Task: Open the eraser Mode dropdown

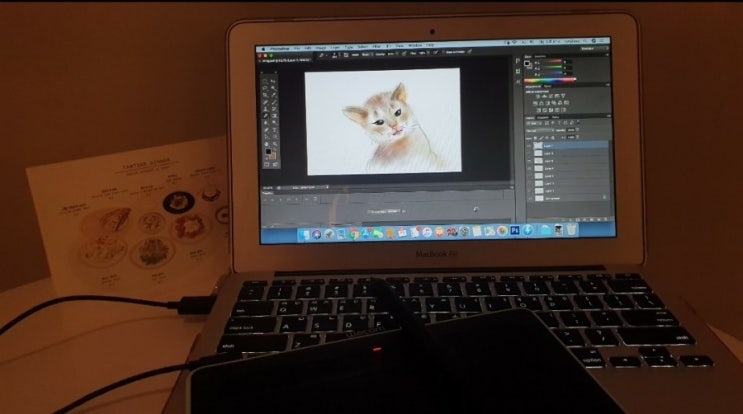Action: pos(366,54)
